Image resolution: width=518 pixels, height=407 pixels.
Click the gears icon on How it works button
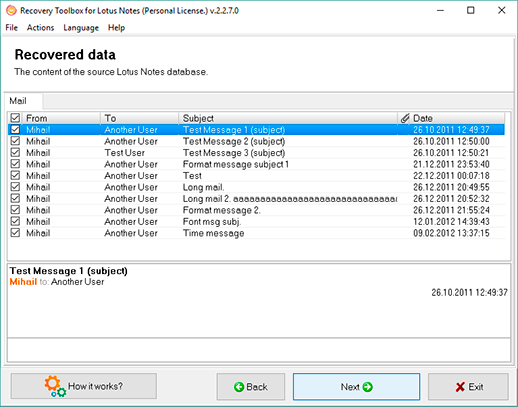(55, 386)
